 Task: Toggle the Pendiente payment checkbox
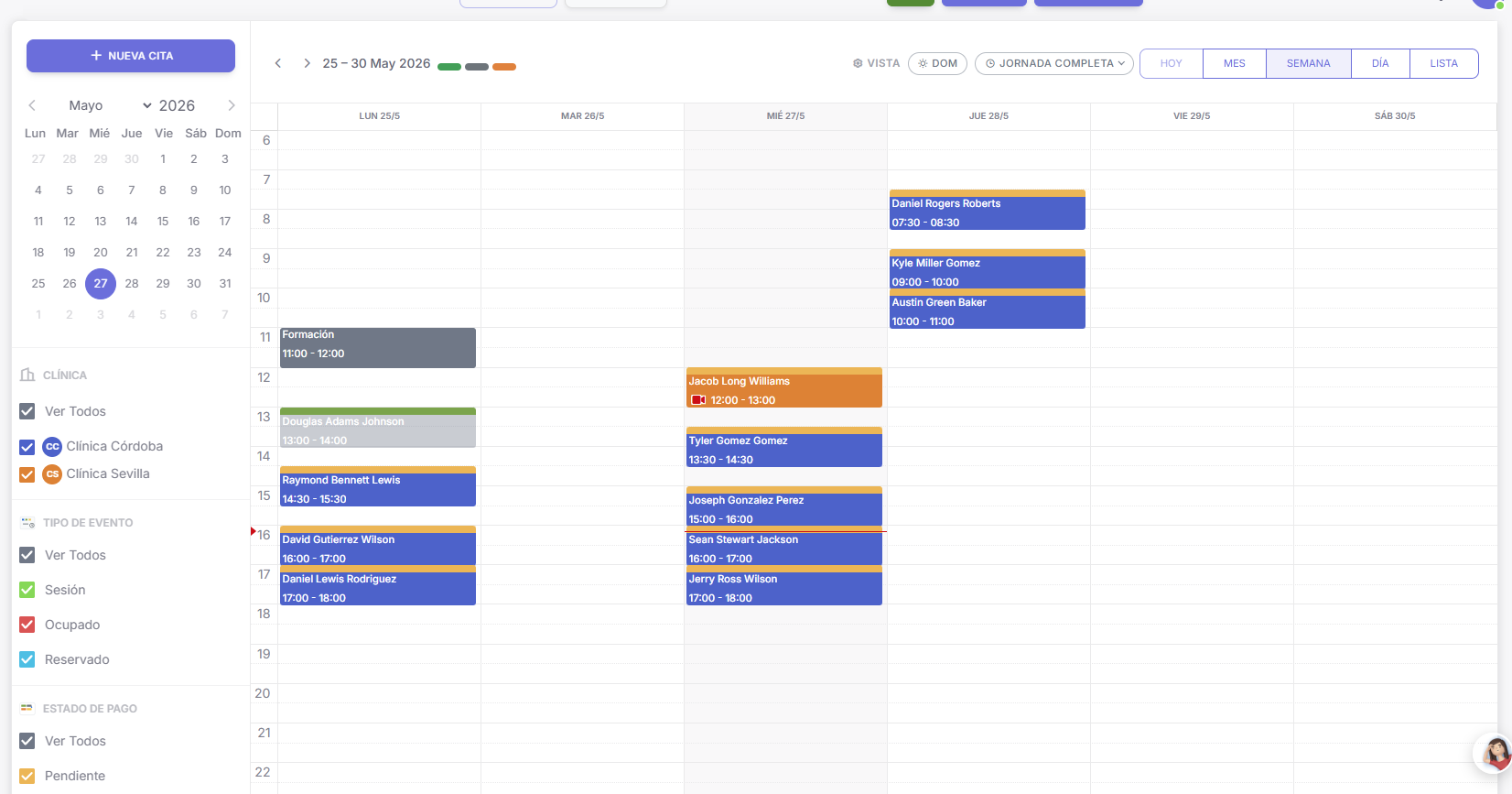[27, 776]
